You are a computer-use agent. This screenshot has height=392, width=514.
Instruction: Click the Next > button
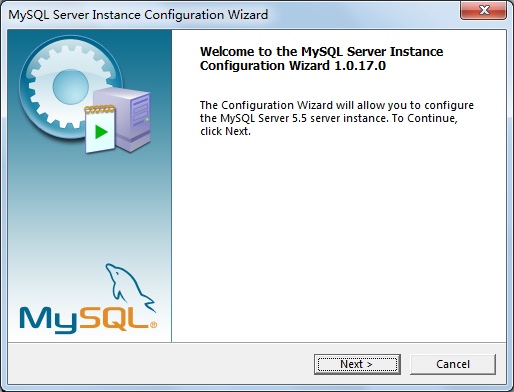click(357, 364)
